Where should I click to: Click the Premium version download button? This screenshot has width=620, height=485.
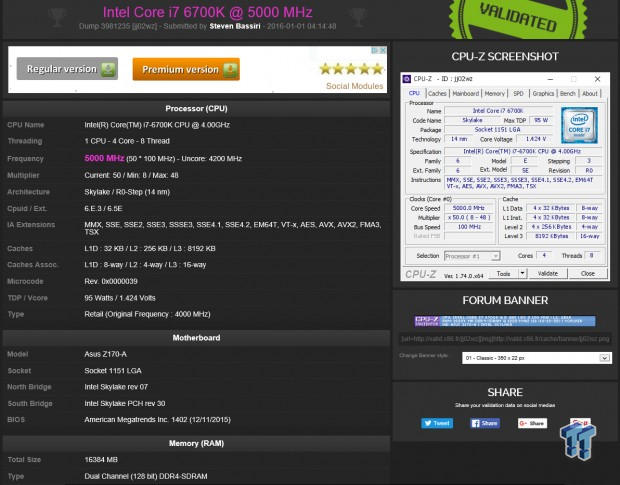186,69
